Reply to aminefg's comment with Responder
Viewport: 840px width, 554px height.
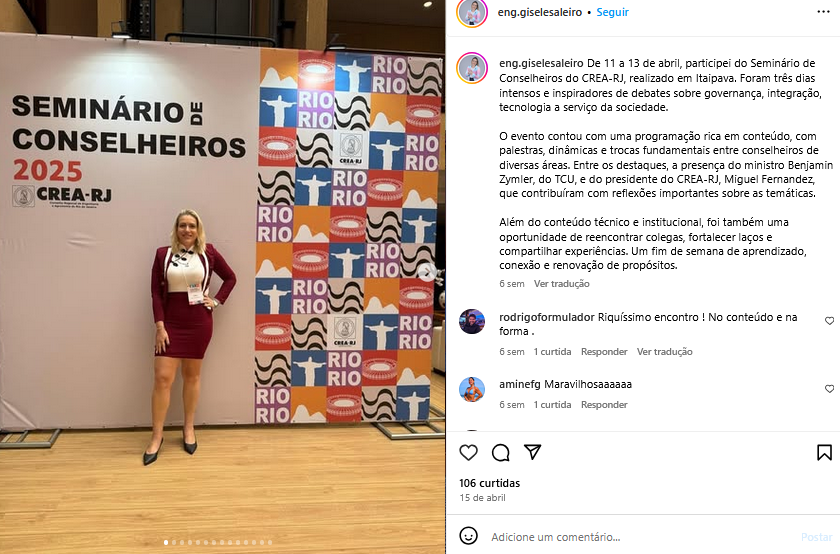pos(604,405)
